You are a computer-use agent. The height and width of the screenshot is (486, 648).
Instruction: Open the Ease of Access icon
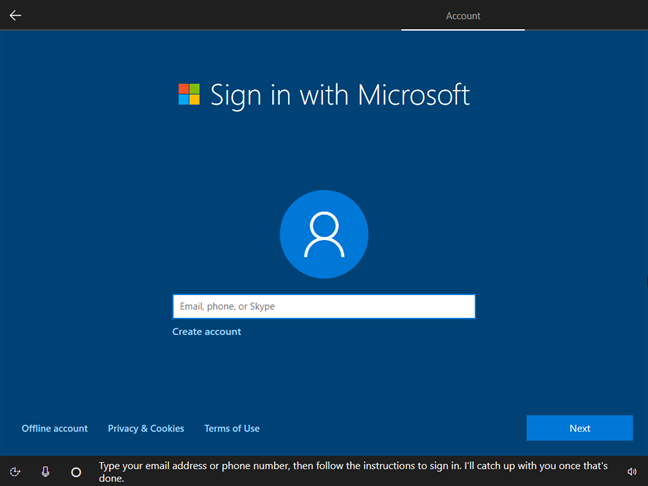coord(15,471)
